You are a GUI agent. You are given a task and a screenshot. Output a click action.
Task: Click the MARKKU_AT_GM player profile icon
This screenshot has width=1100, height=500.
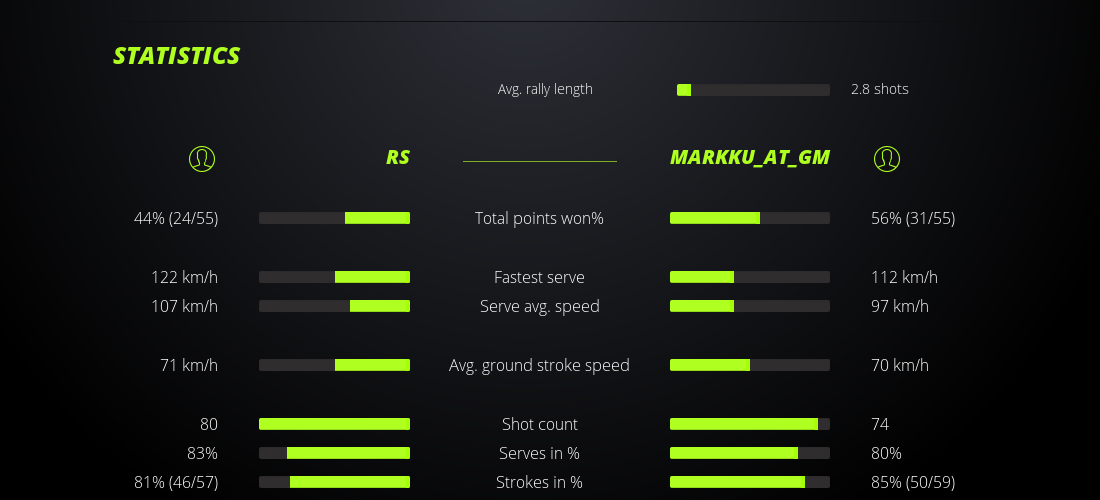[x=887, y=158]
